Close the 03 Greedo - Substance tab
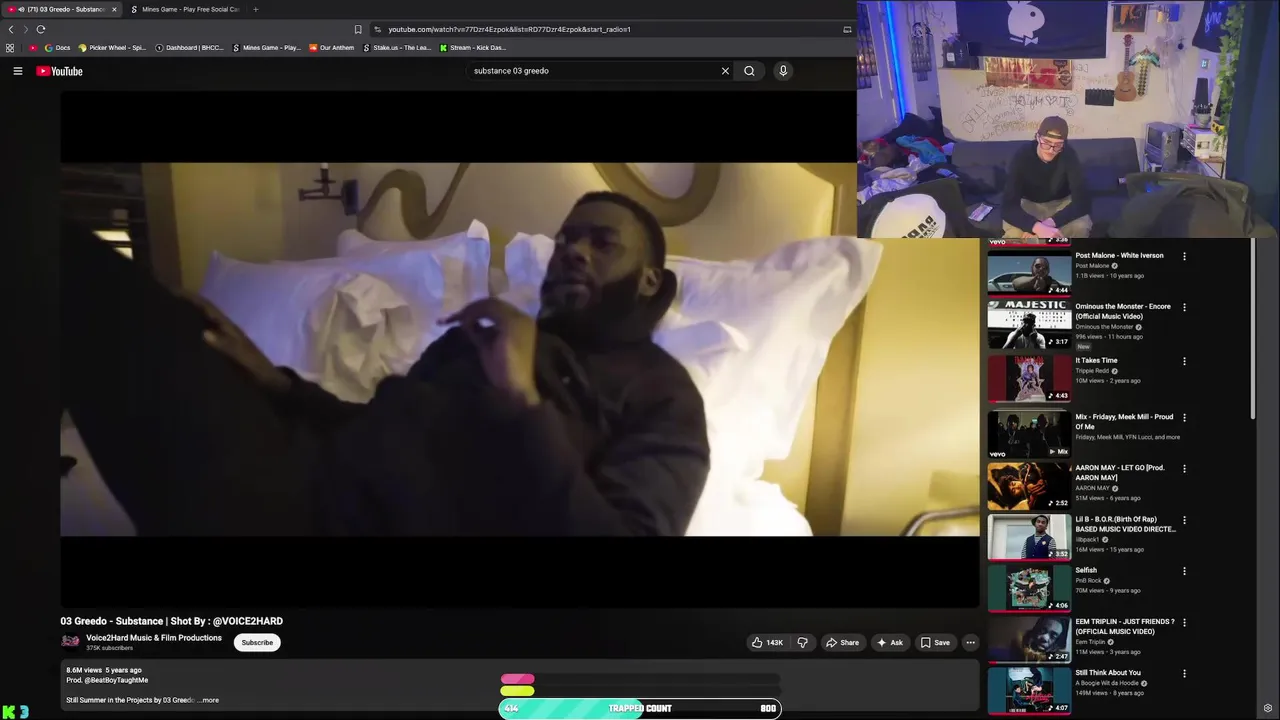The height and width of the screenshot is (720, 1280). [114, 9]
